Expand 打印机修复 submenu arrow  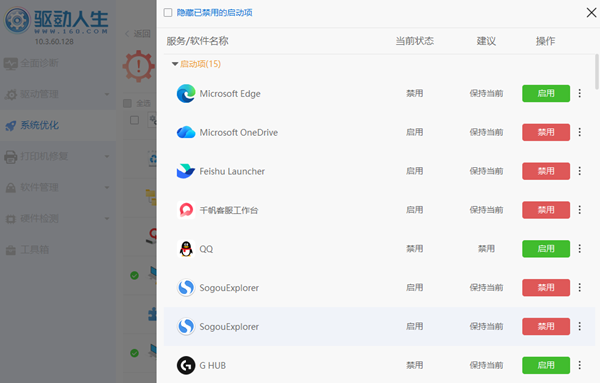(107, 156)
